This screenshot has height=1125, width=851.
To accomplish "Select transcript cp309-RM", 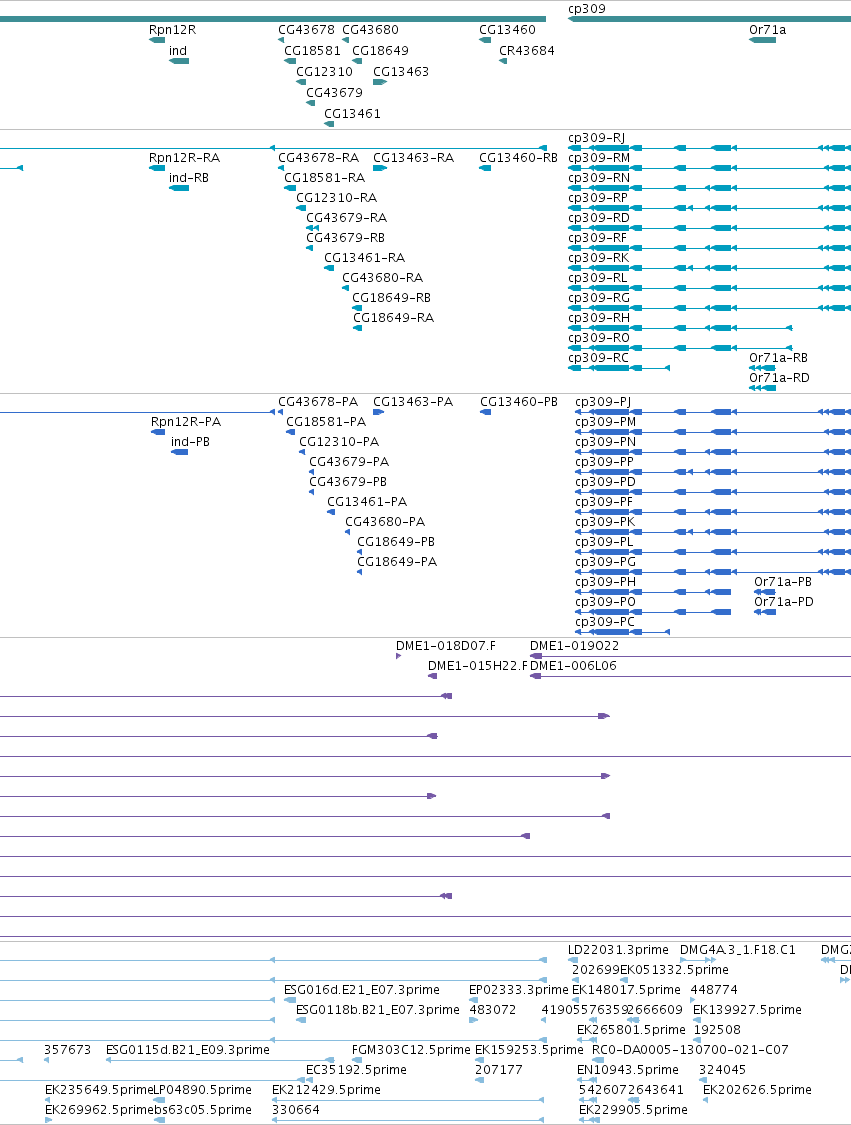I will pyautogui.click(x=599, y=158).
